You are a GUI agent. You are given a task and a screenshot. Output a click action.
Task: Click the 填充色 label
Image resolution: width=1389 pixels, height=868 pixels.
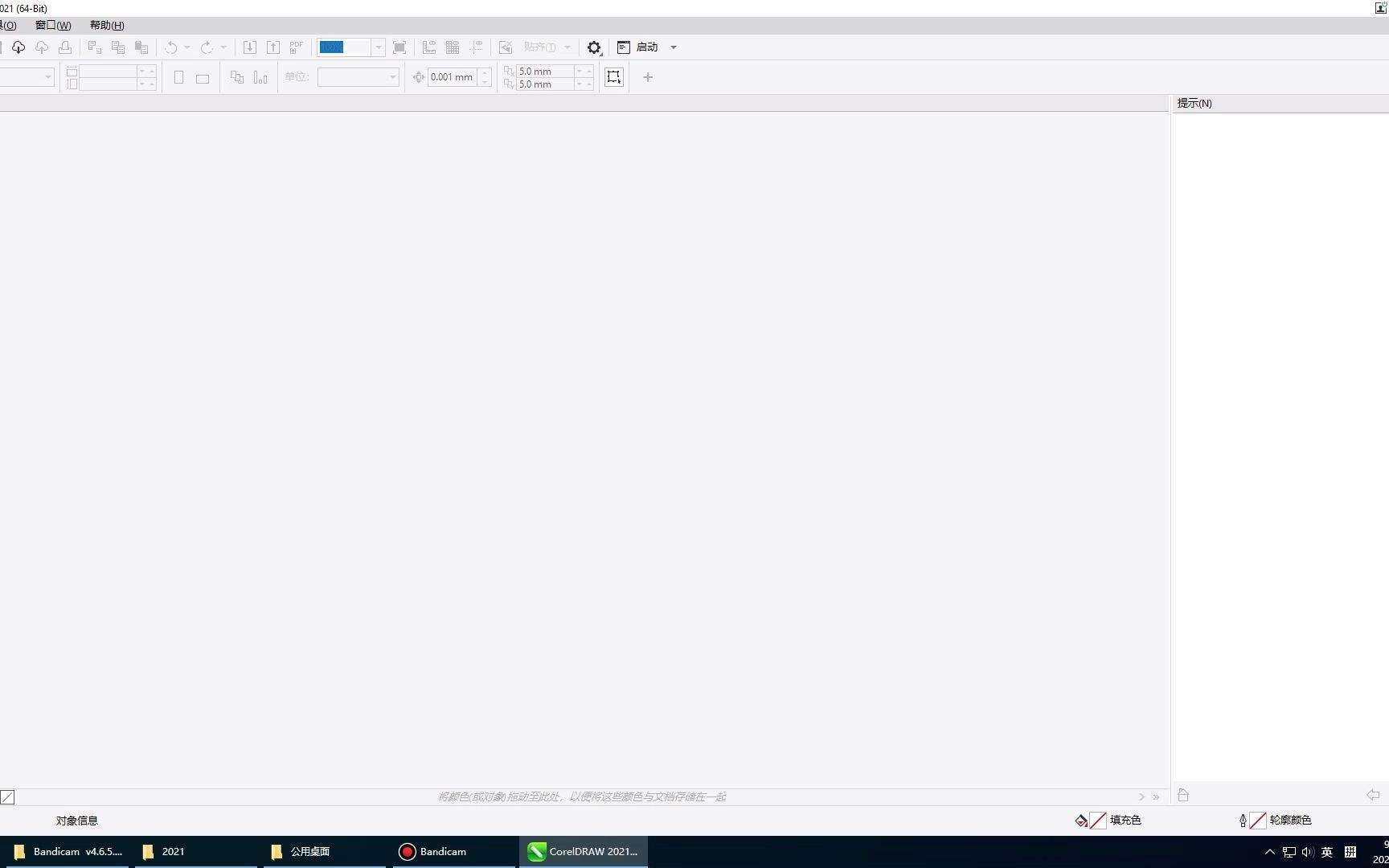[1125, 821]
